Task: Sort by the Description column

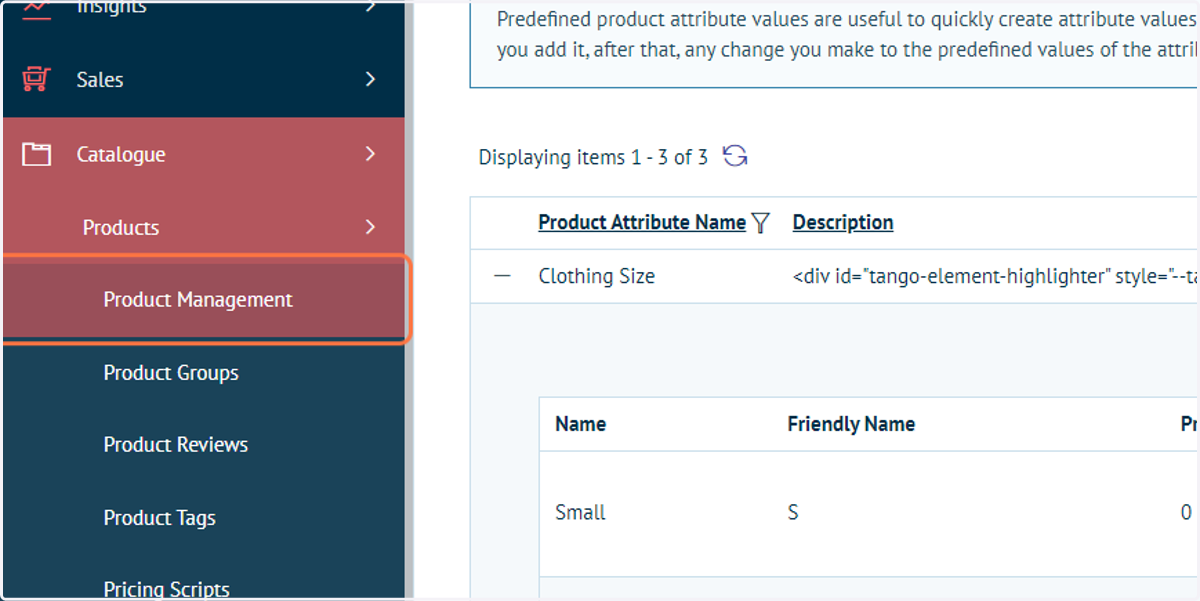Action: [843, 223]
